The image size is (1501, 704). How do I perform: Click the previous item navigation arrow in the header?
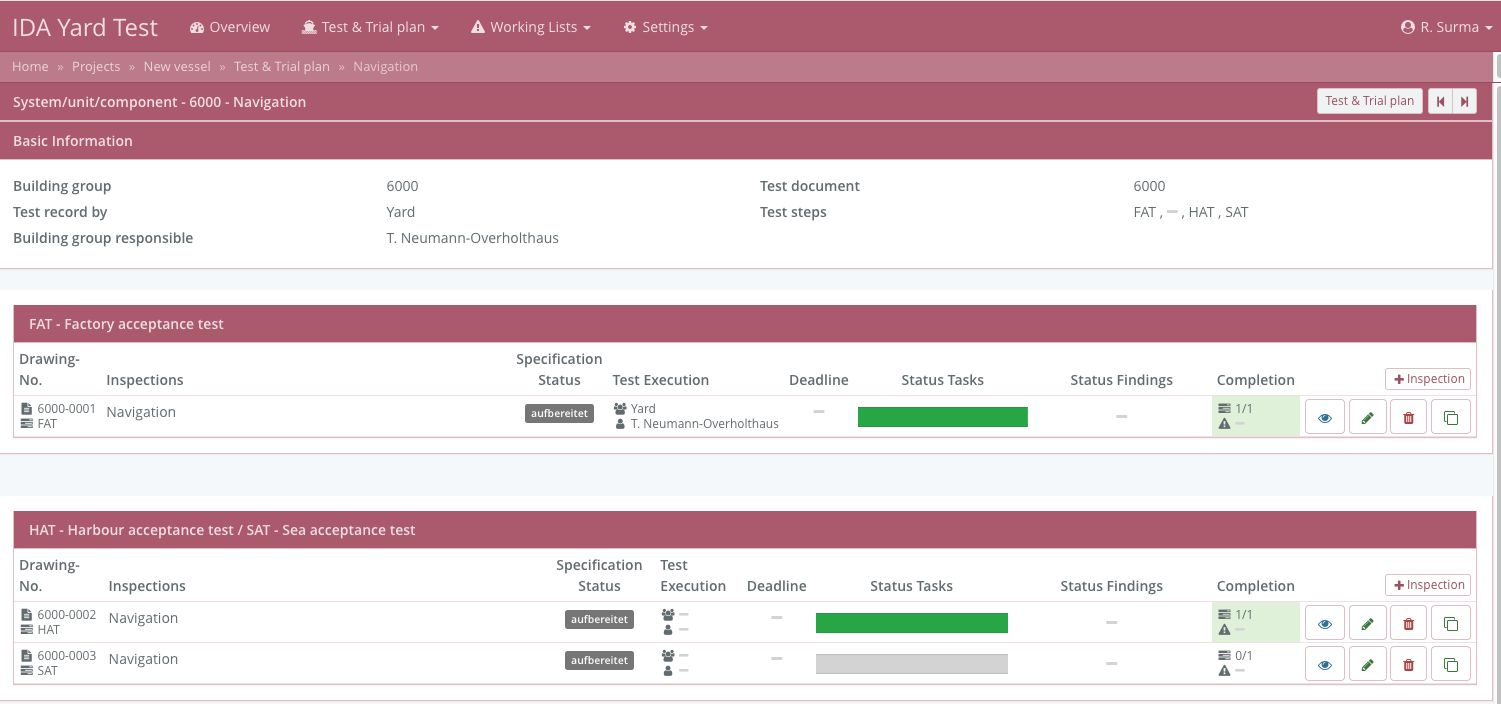(1440, 101)
